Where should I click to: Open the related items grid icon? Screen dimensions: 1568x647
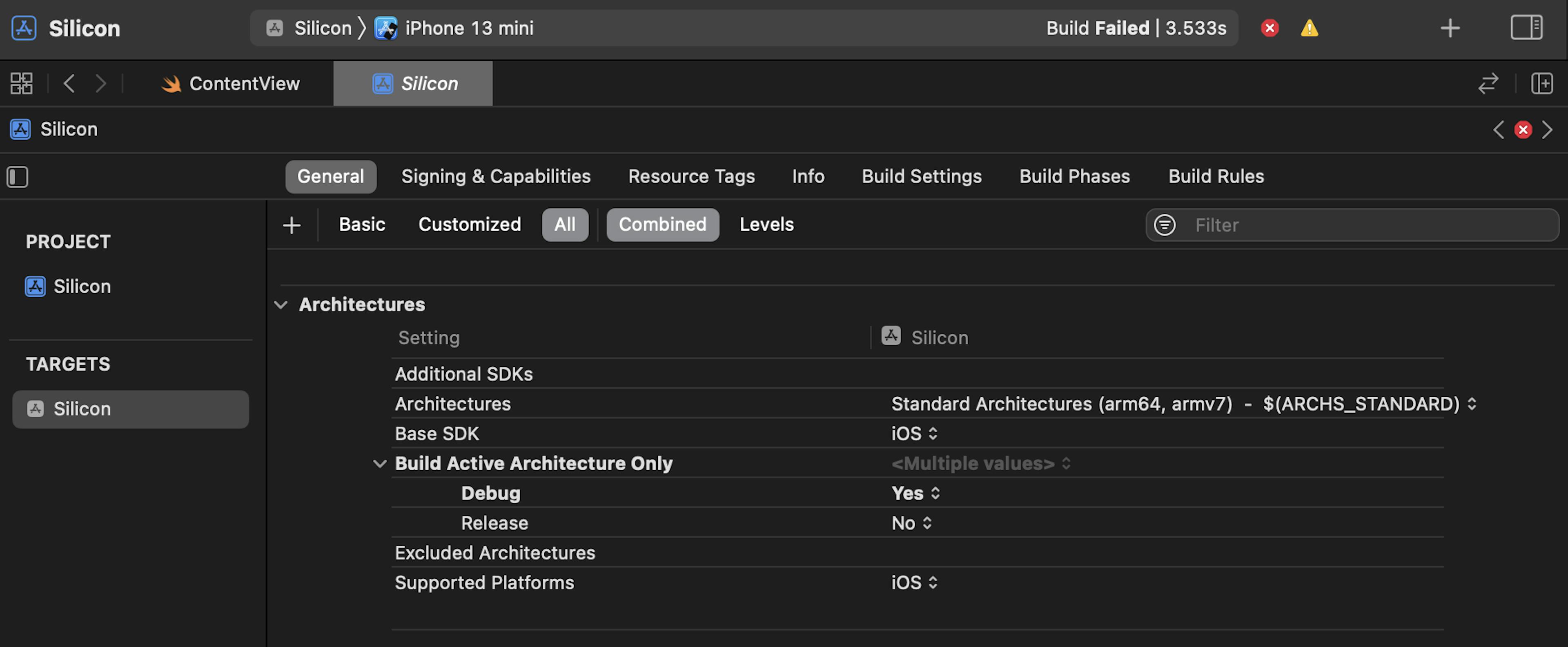[x=21, y=83]
